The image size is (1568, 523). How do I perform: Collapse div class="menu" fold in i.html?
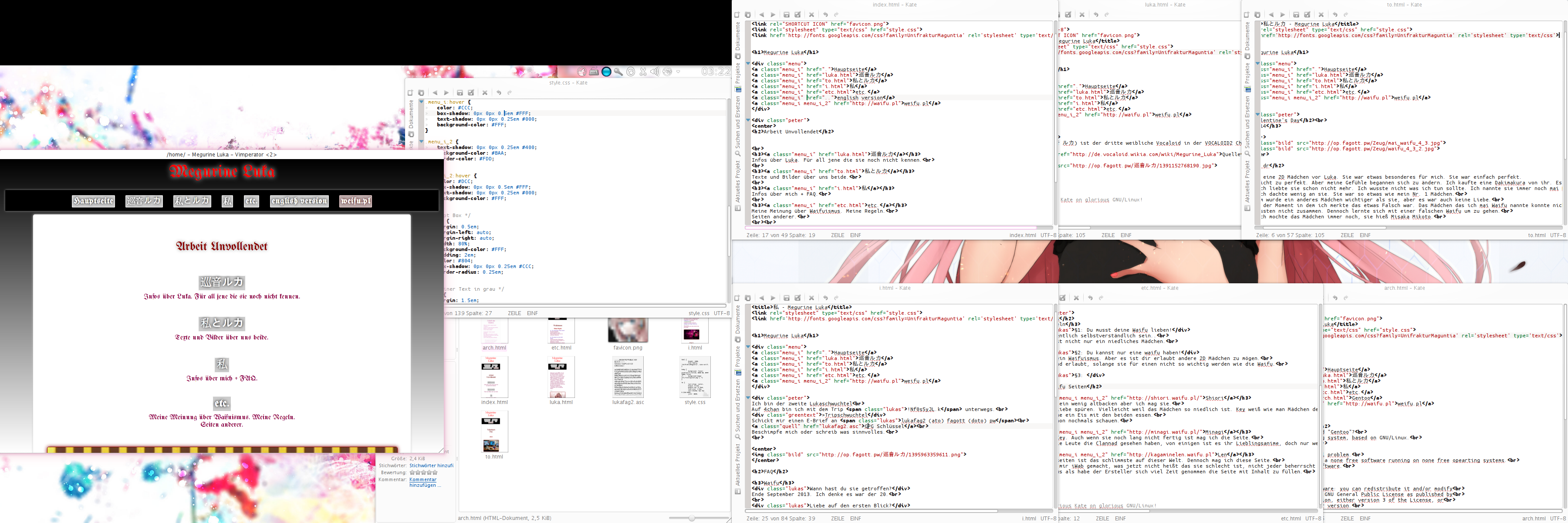click(748, 347)
